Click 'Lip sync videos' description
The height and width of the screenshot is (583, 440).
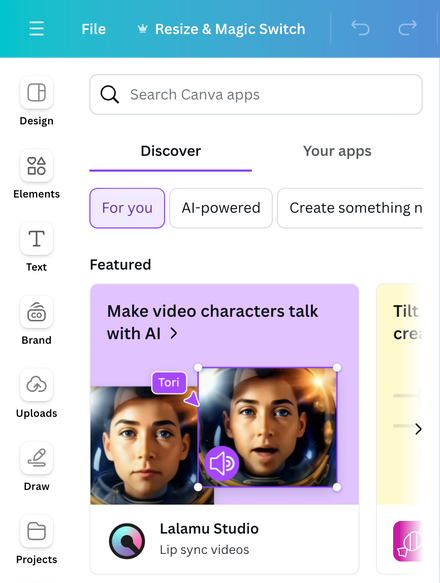(204, 550)
